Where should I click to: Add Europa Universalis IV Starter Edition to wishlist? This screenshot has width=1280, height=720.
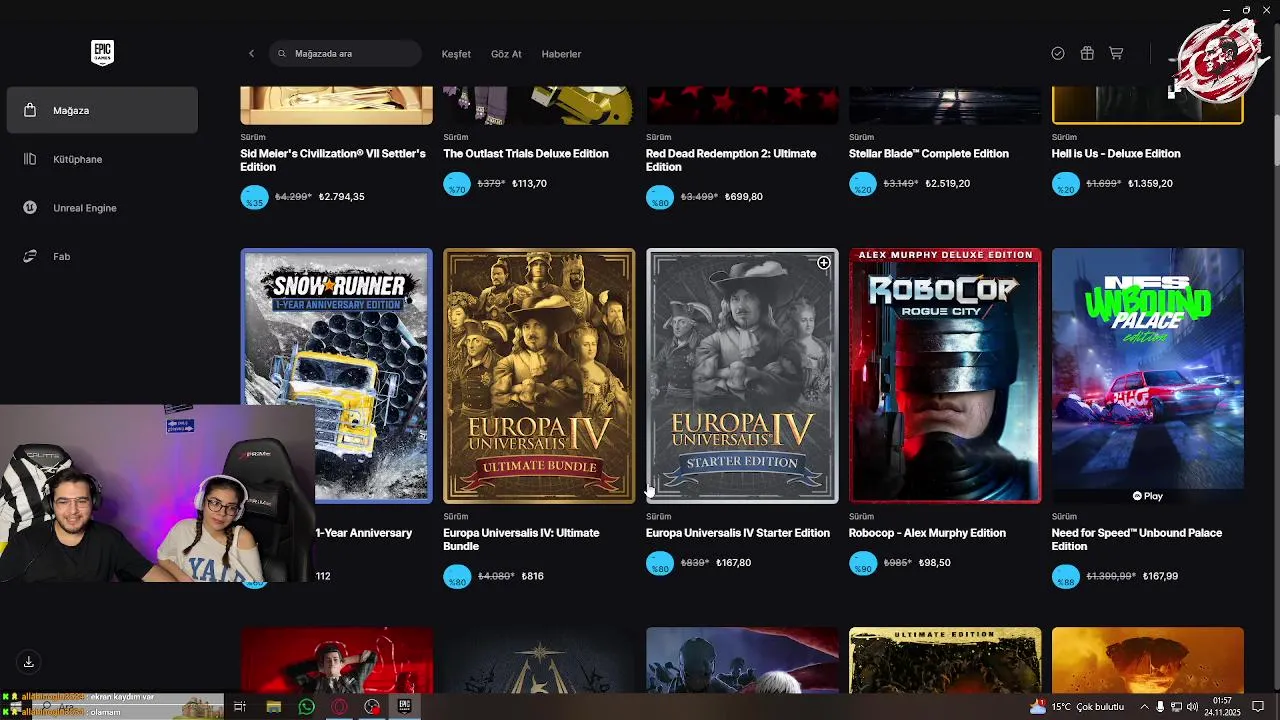[823, 263]
